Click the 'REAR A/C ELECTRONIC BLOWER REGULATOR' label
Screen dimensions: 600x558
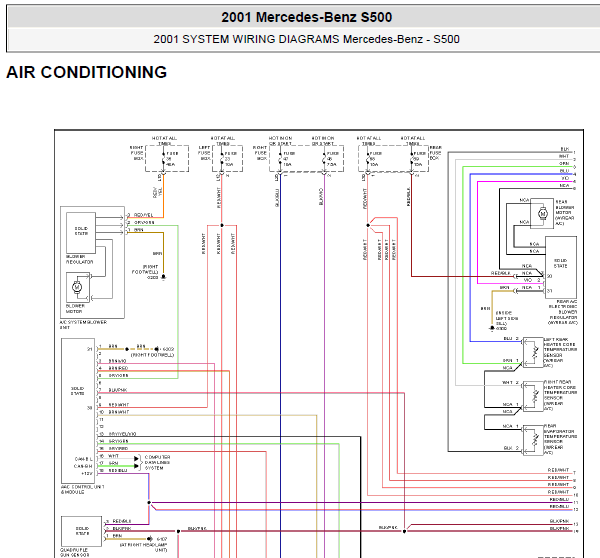pyautogui.click(x=562, y=312)
